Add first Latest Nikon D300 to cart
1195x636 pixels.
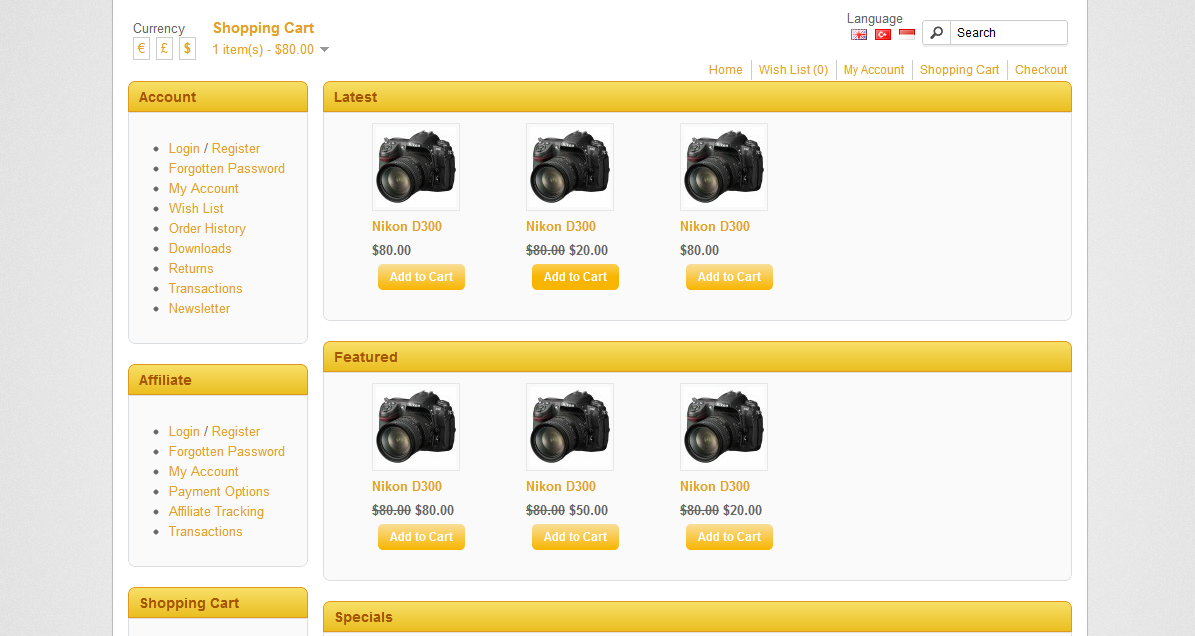[x=421, y=277]
